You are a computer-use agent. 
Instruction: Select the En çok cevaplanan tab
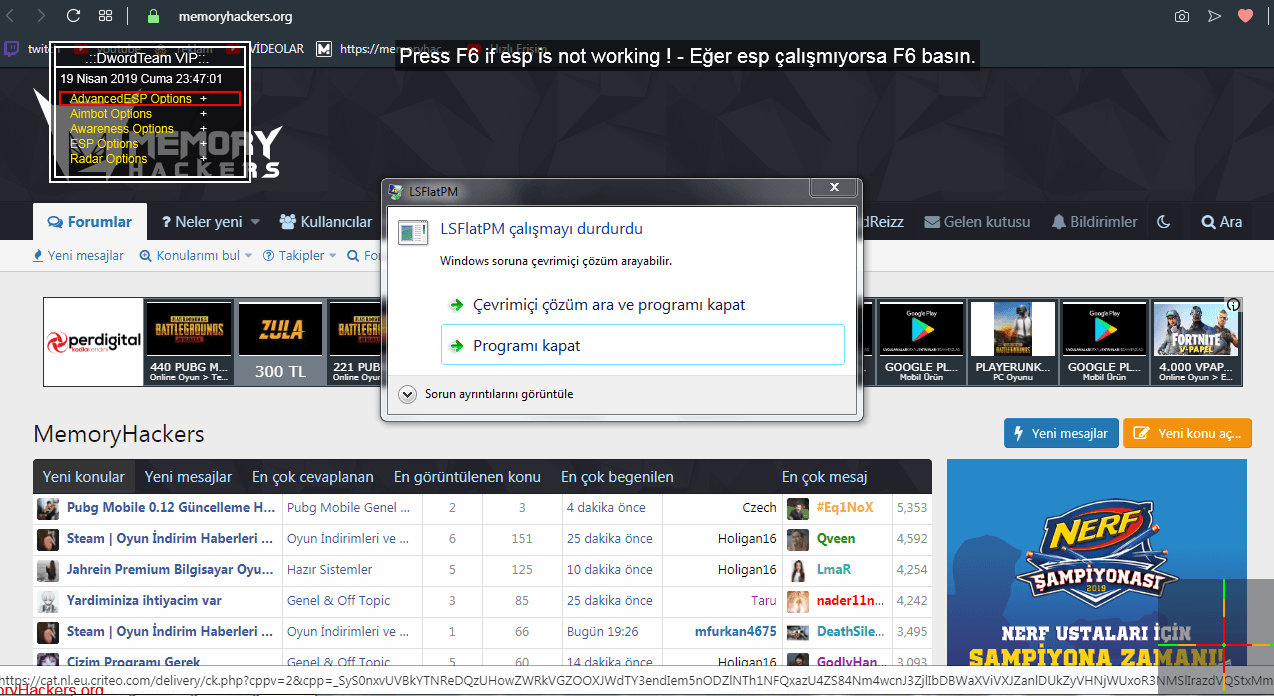[x=313, y=477]
